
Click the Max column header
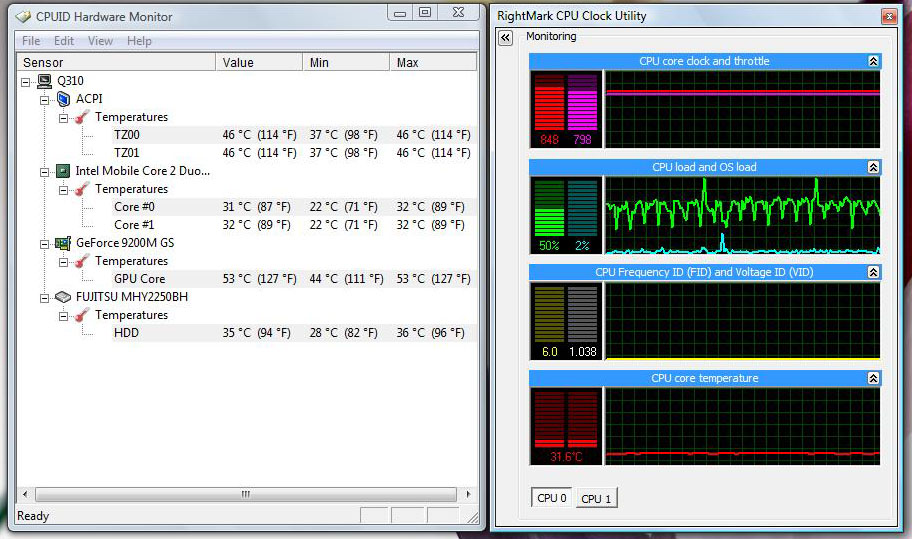click(433, 62)
